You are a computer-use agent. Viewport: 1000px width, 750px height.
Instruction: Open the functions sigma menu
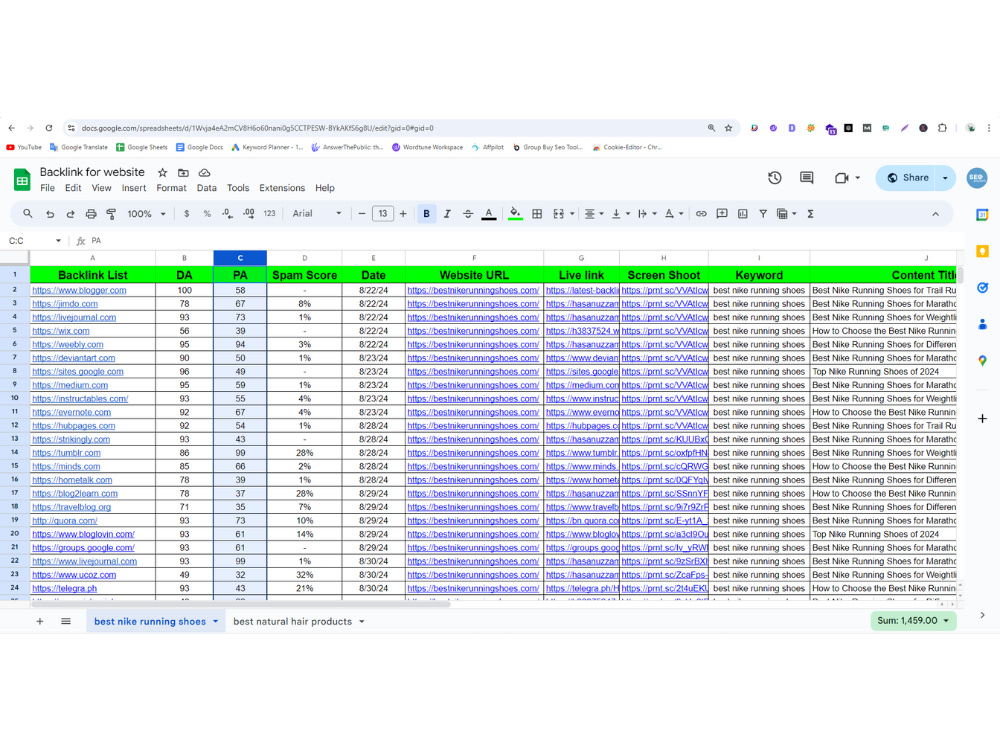[810, 214]
